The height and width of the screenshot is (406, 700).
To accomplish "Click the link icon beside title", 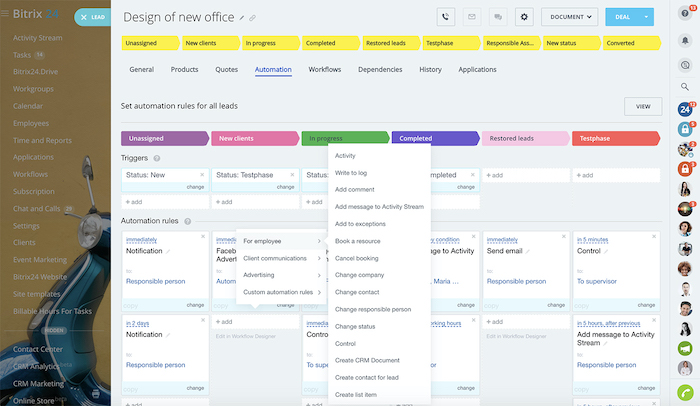I will (252, 18).
